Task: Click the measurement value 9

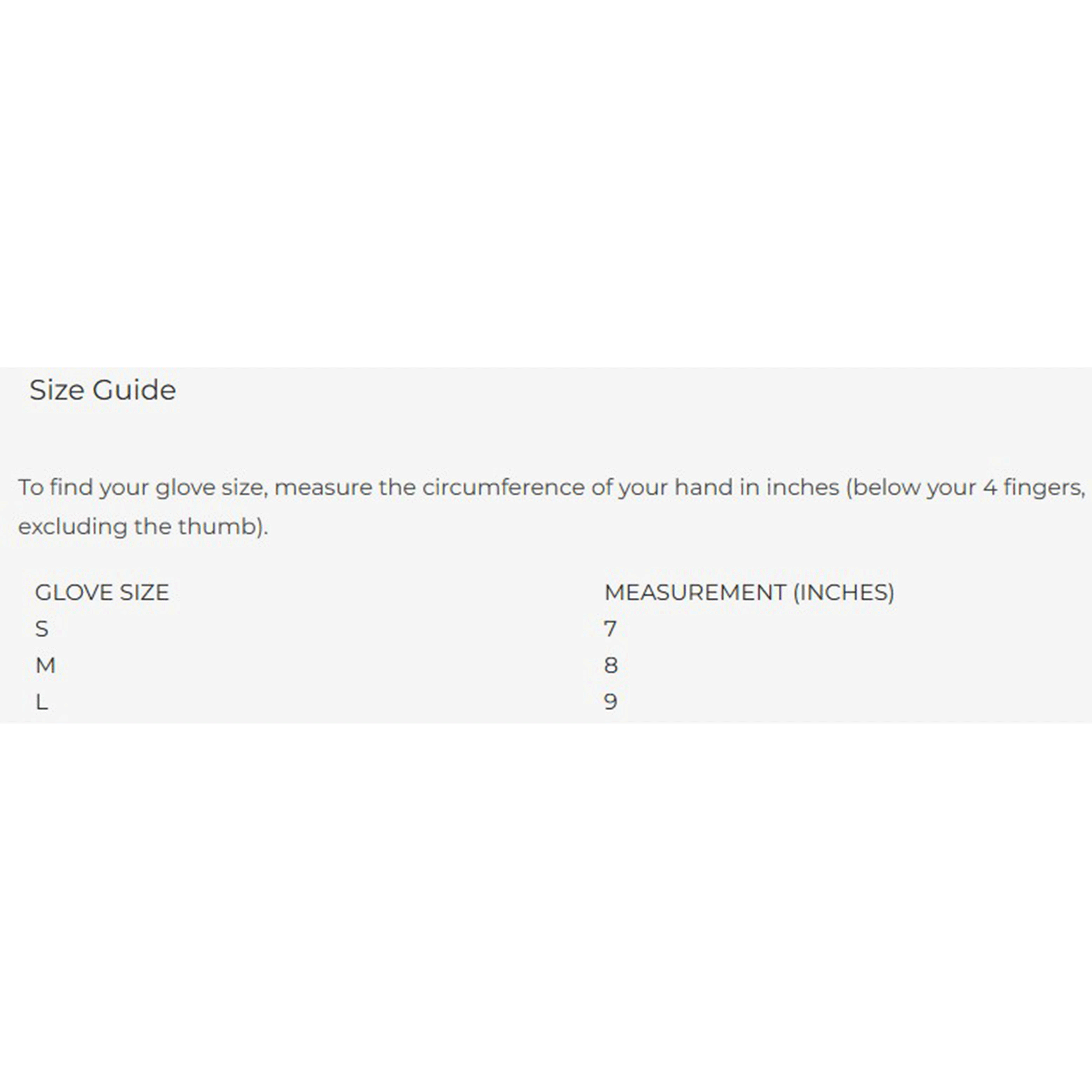Action: (611, 702)
